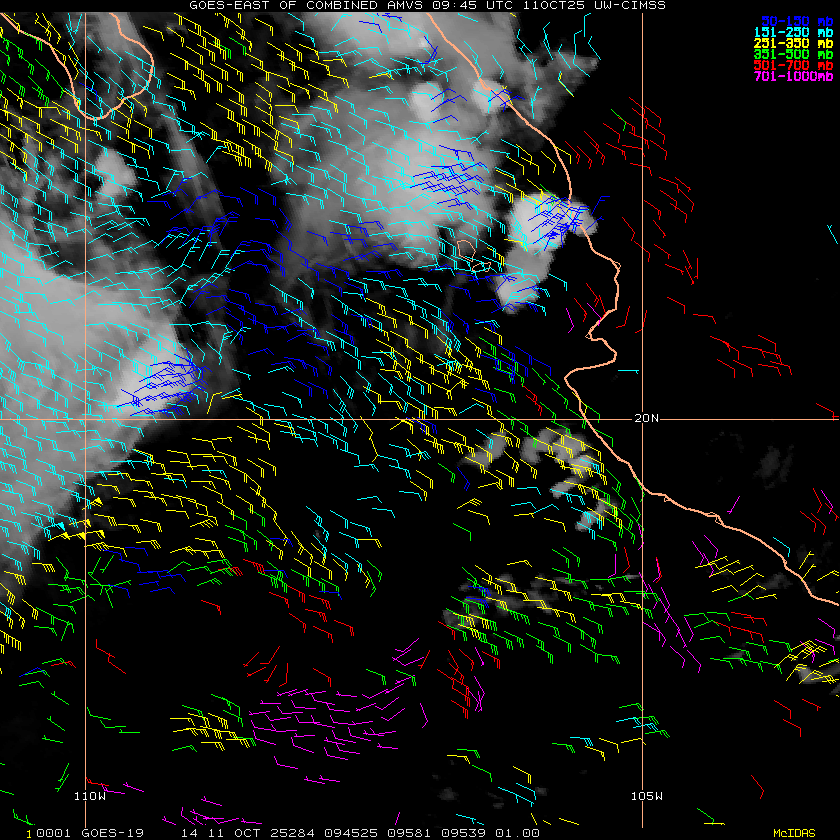
Task: Click the 20N latitude label
Action: tap(646, 418)
